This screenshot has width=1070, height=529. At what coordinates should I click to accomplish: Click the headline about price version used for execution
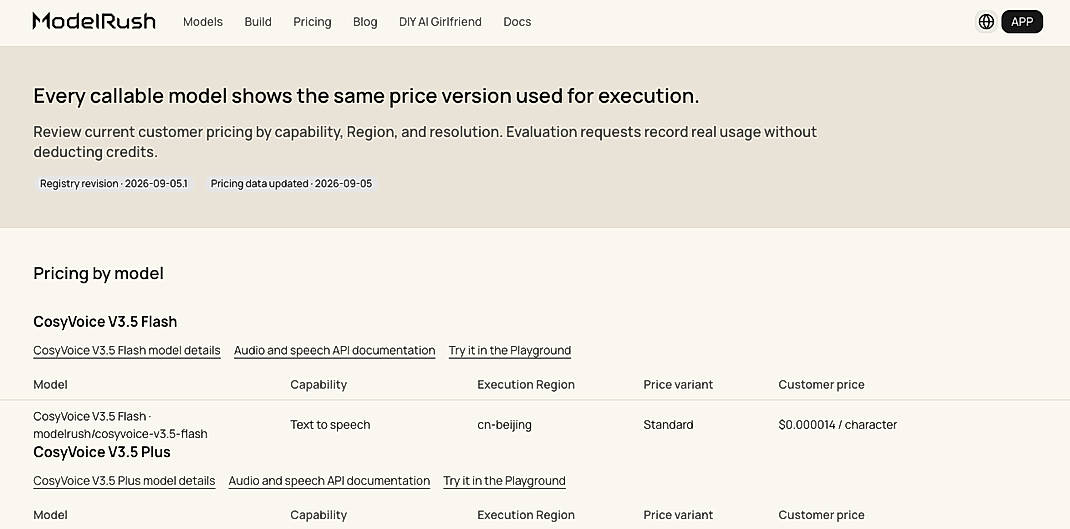tap(366, 96)
